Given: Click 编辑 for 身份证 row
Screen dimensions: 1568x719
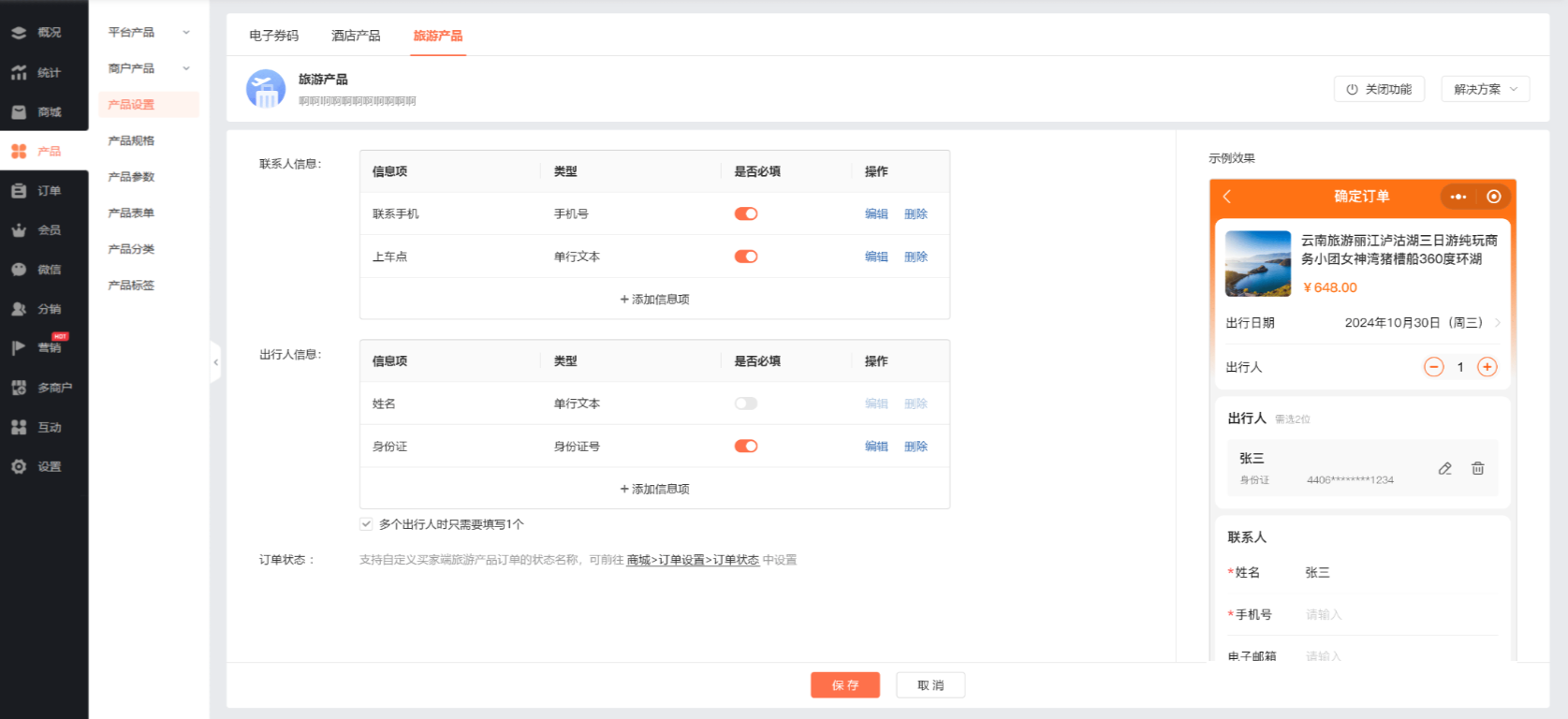Looking at the screenshot, I should click(x=876, y=447).
